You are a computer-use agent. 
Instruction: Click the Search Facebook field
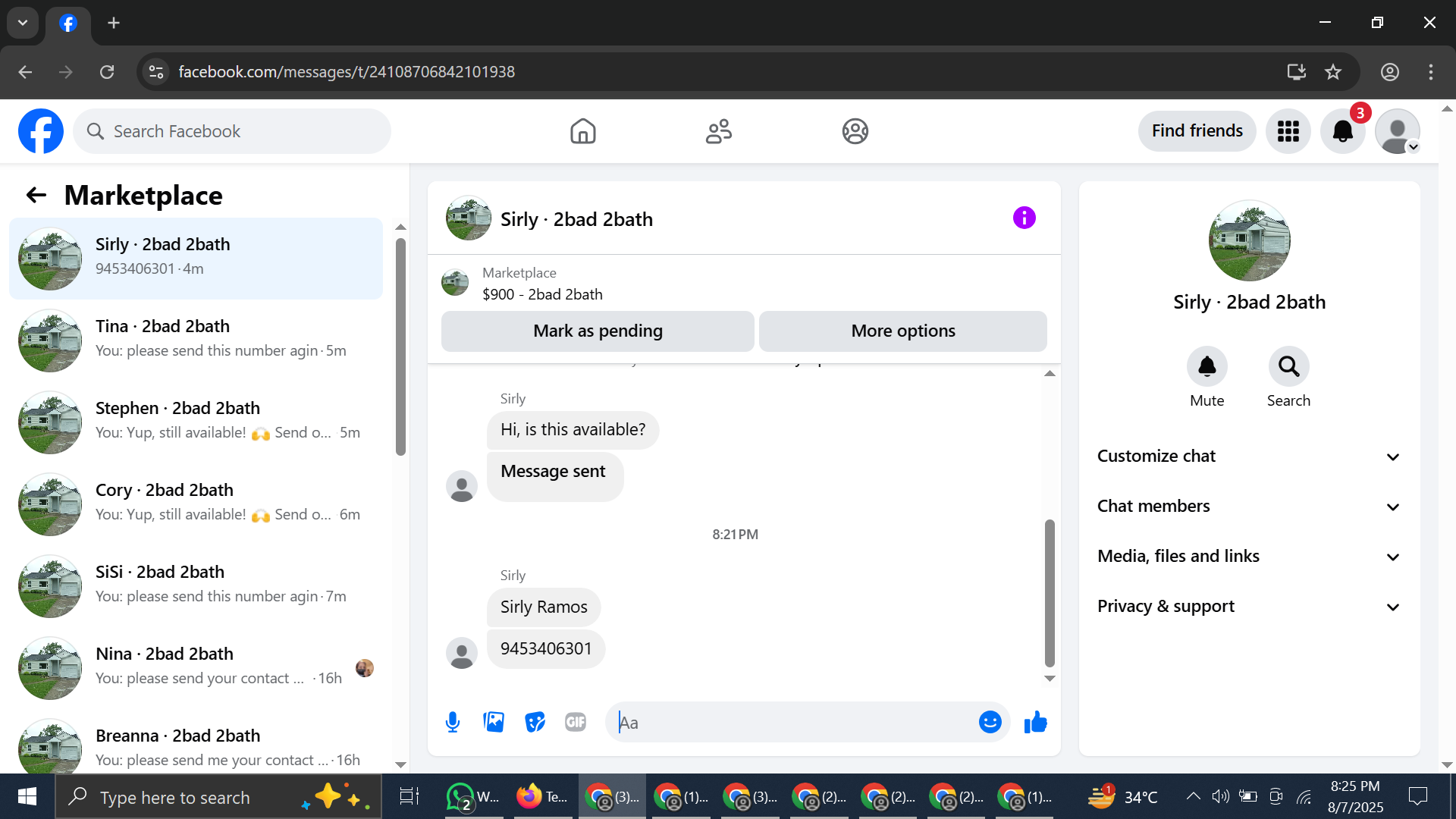tap(232, 131)
